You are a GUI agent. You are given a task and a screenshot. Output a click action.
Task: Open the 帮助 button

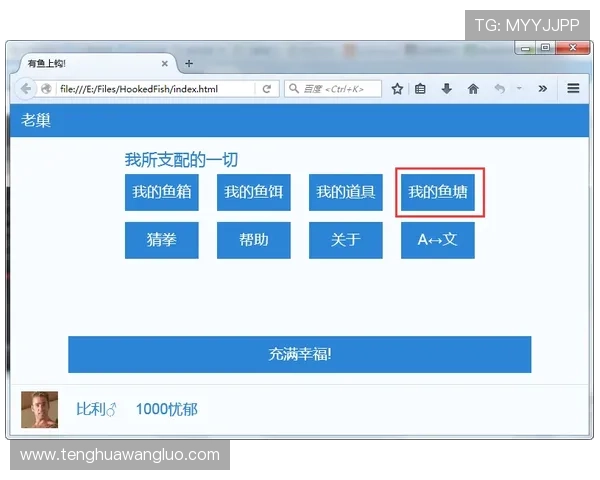pos(254,240)
